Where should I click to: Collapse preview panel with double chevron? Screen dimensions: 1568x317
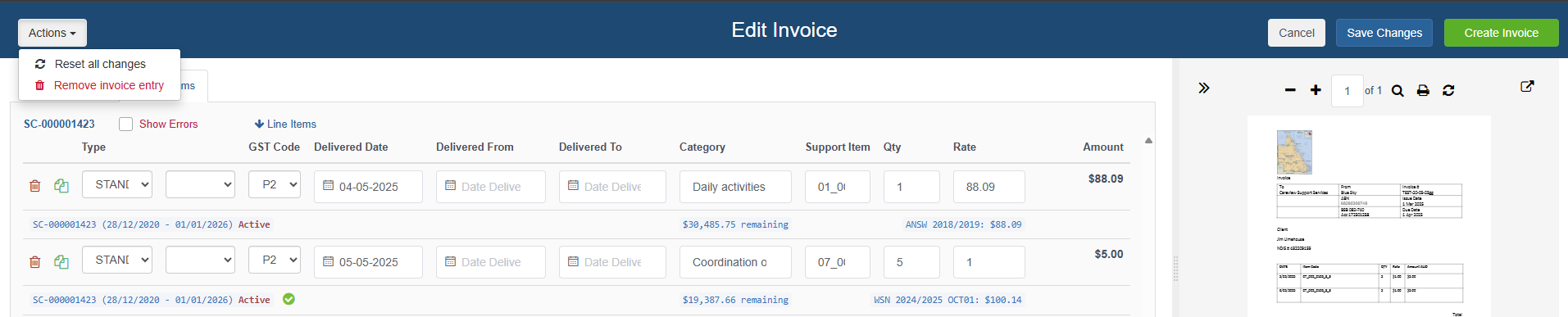[1203, 88]
